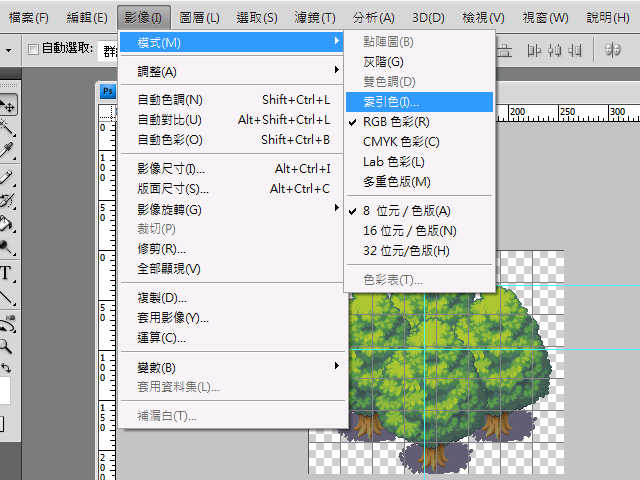Select the Eyedropper tool
This screenshot has width=640, height=480.
[x=7, y=150]
